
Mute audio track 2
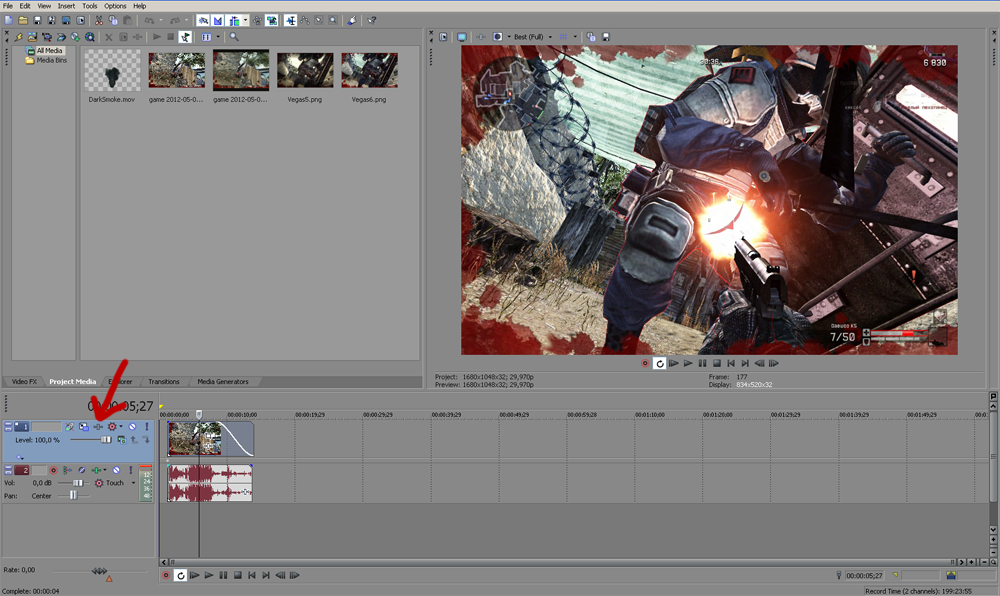pos(117,470)
